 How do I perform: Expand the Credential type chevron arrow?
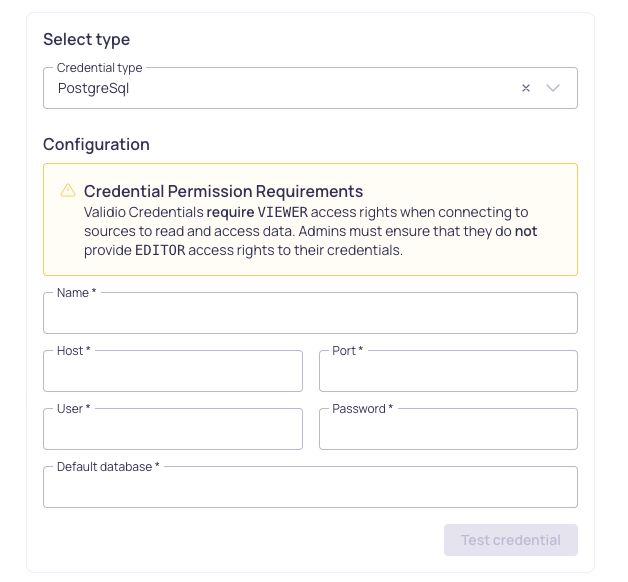point(554,88)
